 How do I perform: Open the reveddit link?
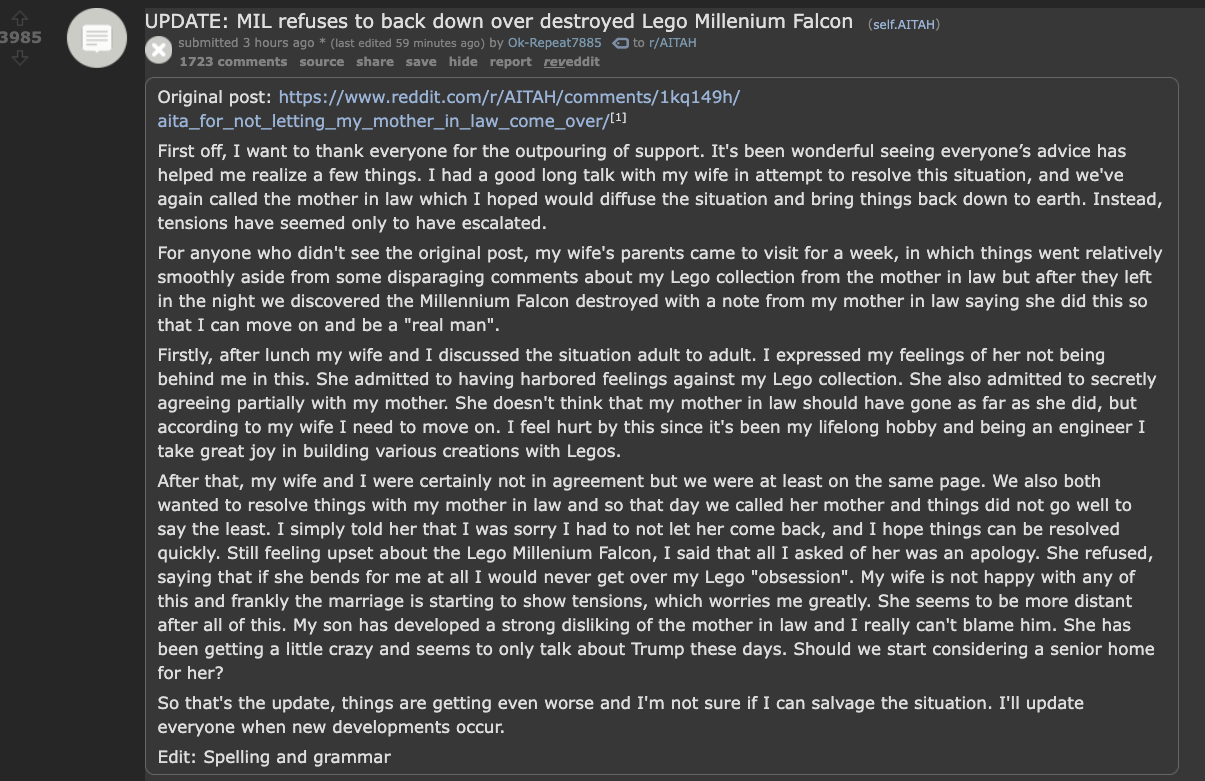tap(571, 62)
